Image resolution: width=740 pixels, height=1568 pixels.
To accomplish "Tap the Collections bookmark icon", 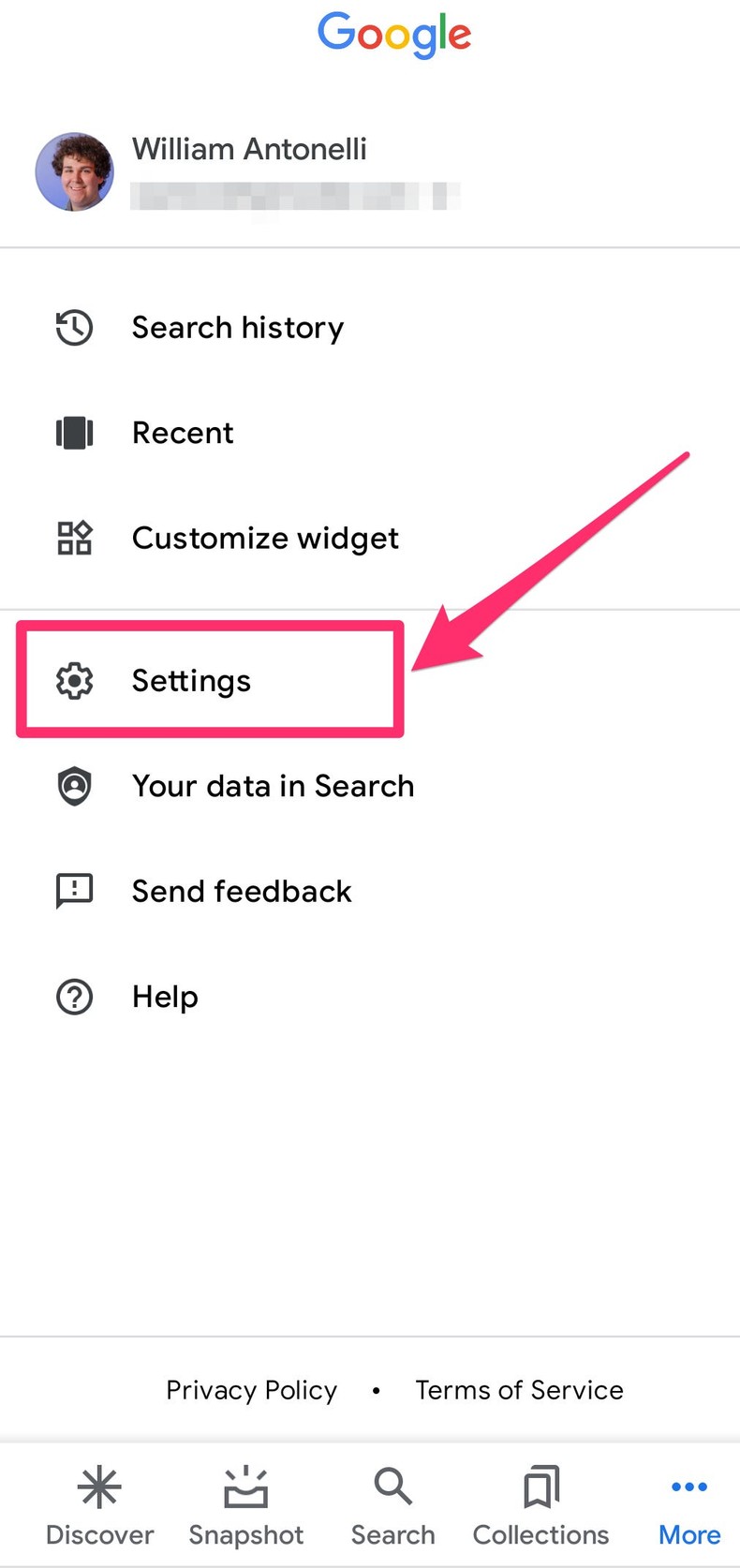I will pos(540,1487).
